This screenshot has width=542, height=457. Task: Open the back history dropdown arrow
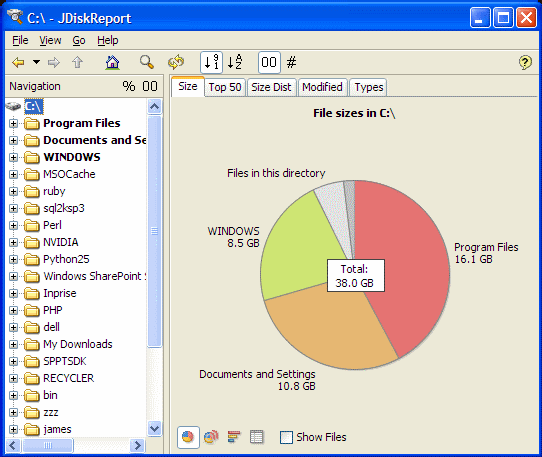coord(36,62)
